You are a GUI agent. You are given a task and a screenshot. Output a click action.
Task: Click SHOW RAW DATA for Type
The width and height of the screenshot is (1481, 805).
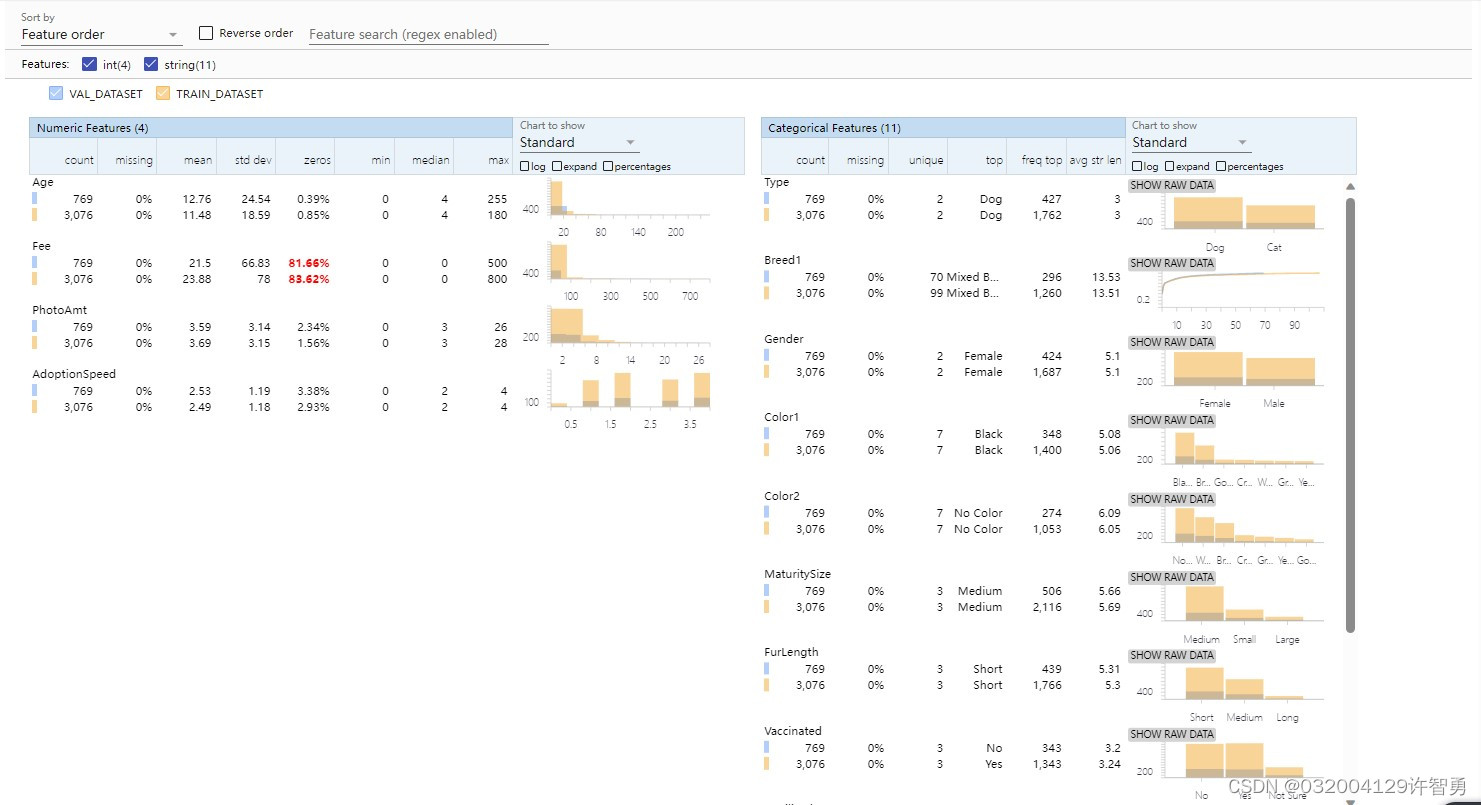pos(1172,185)
